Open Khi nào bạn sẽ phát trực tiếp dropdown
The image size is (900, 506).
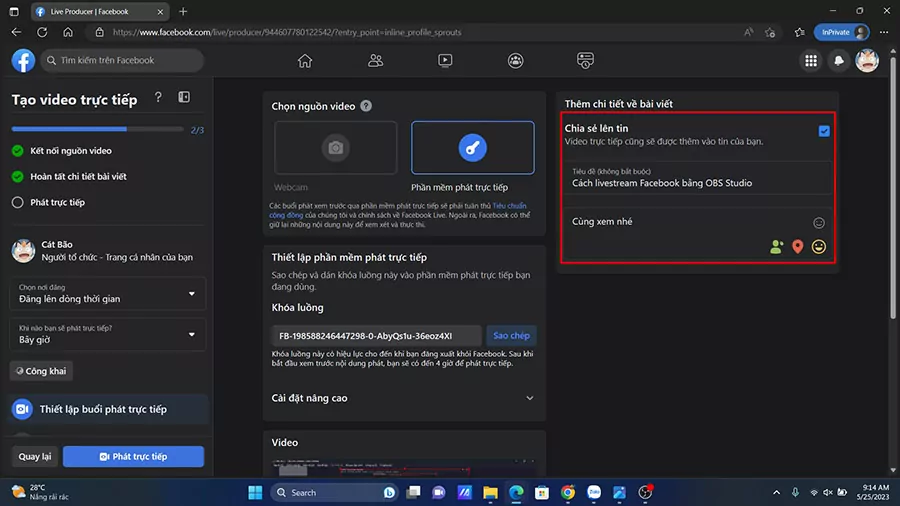[108, 334]
